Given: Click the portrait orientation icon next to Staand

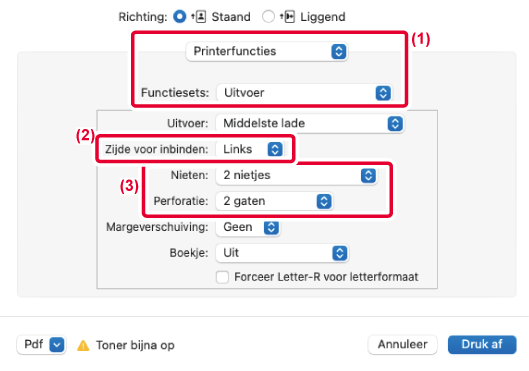Looking at the screenshot, I should coord(199,17).
